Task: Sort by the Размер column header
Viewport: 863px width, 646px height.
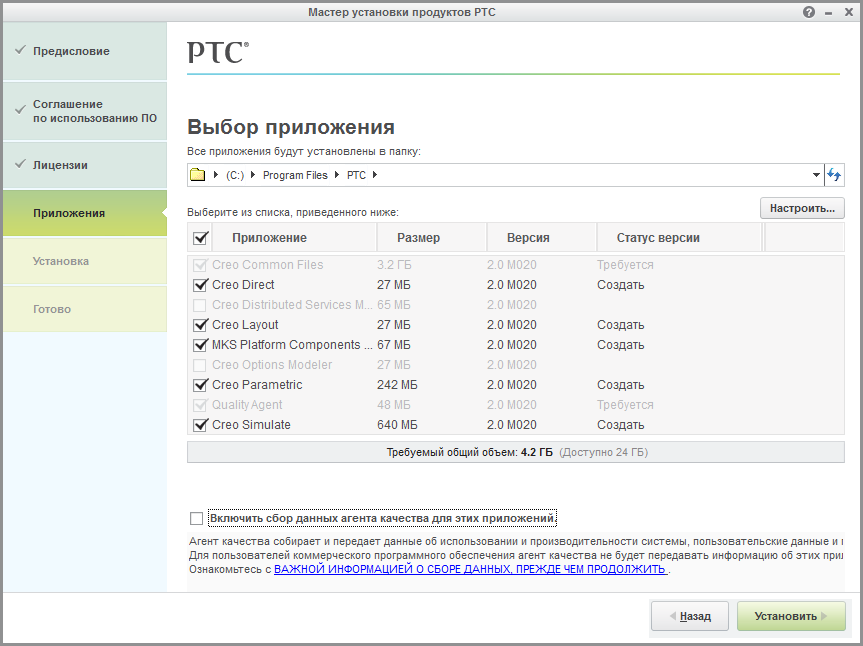Action: tap(432, 238)
